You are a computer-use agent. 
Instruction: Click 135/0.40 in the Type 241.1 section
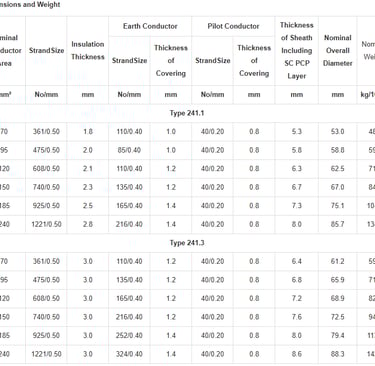click(129, 187)
